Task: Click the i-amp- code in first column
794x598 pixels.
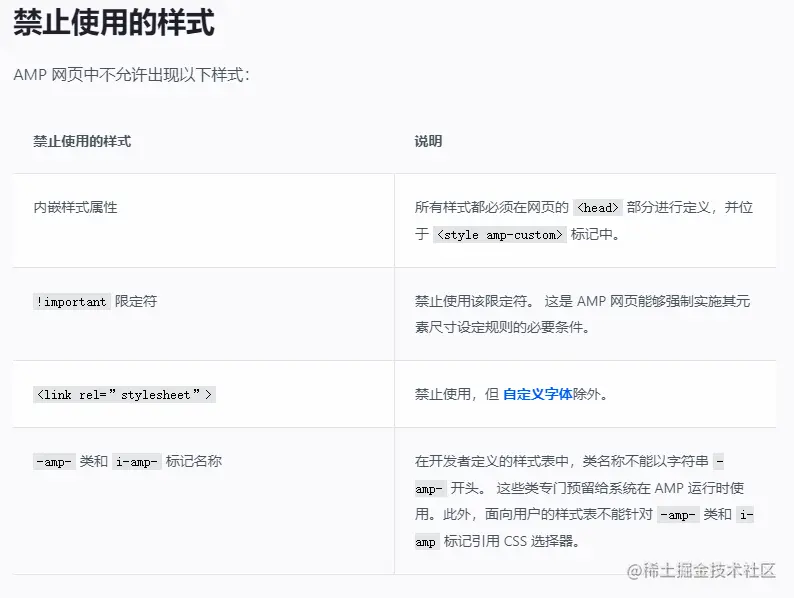Action: pyautogui.click(x=137, y=462)
